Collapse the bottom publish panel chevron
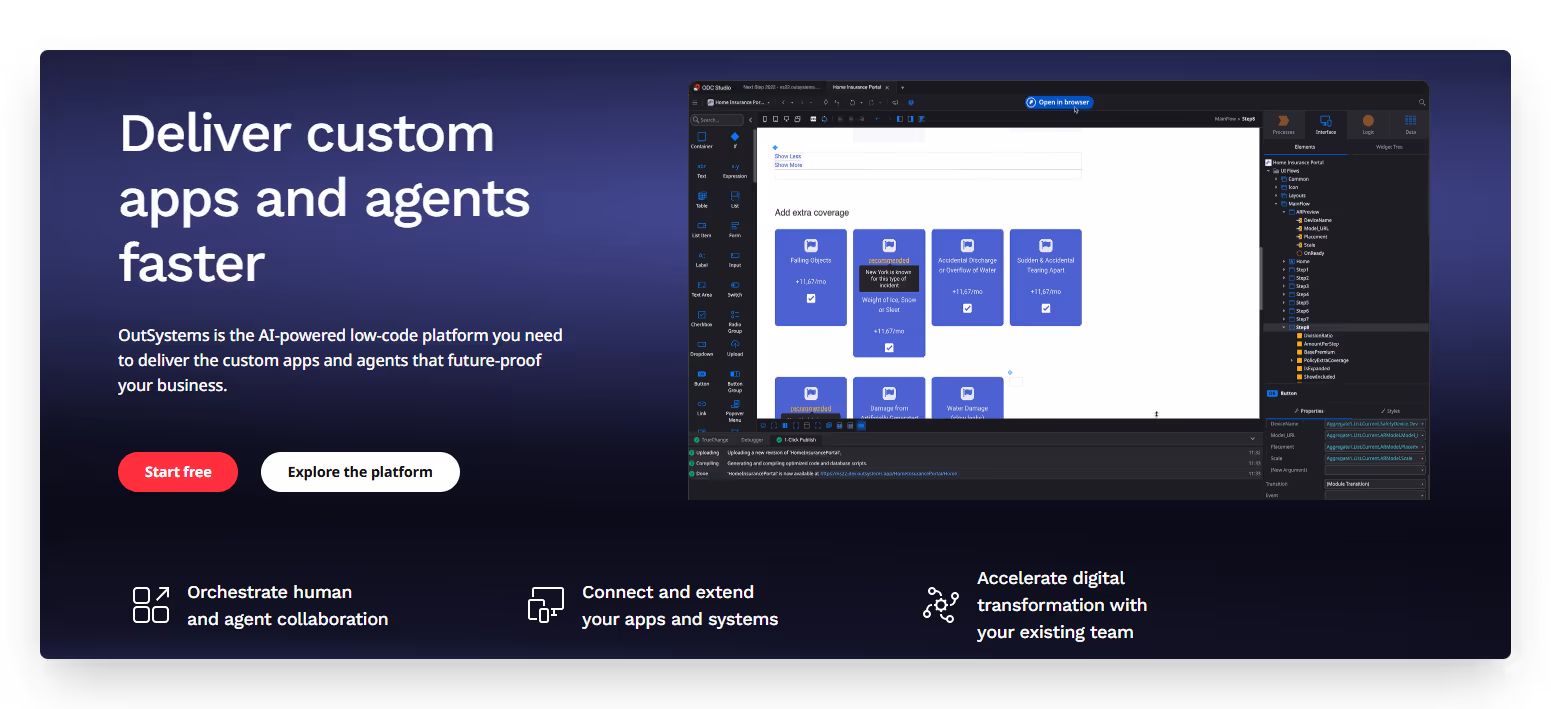 1252,439
